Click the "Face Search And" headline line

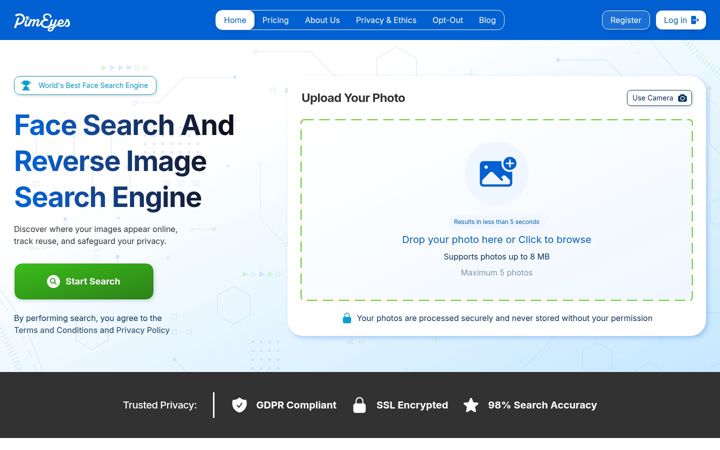pos(124,125)
